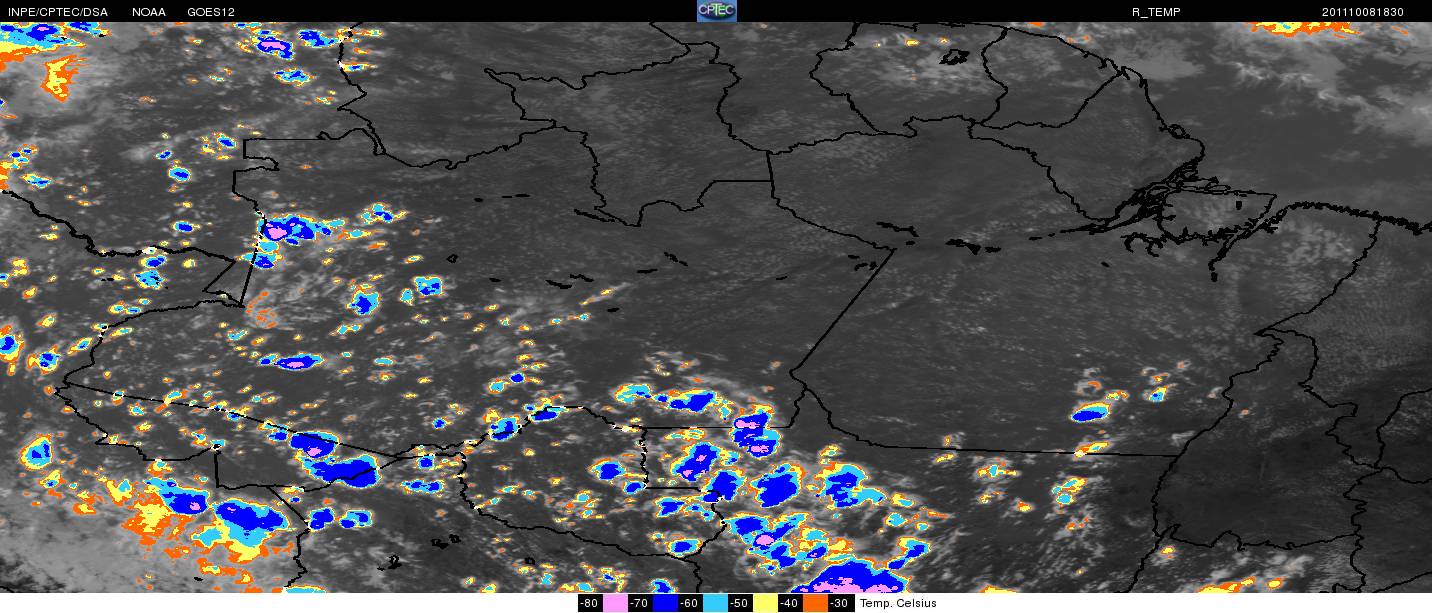Select the NOAA label in the header

[149, 12]
